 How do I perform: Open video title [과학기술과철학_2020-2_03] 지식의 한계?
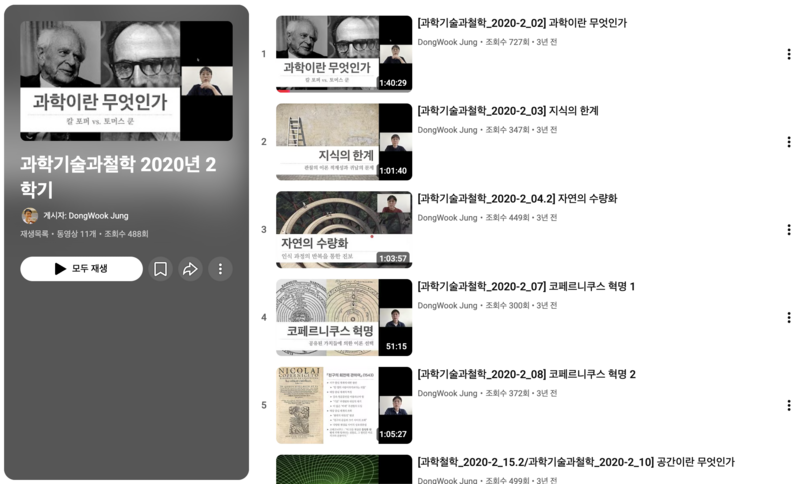(x=508, y=111)
